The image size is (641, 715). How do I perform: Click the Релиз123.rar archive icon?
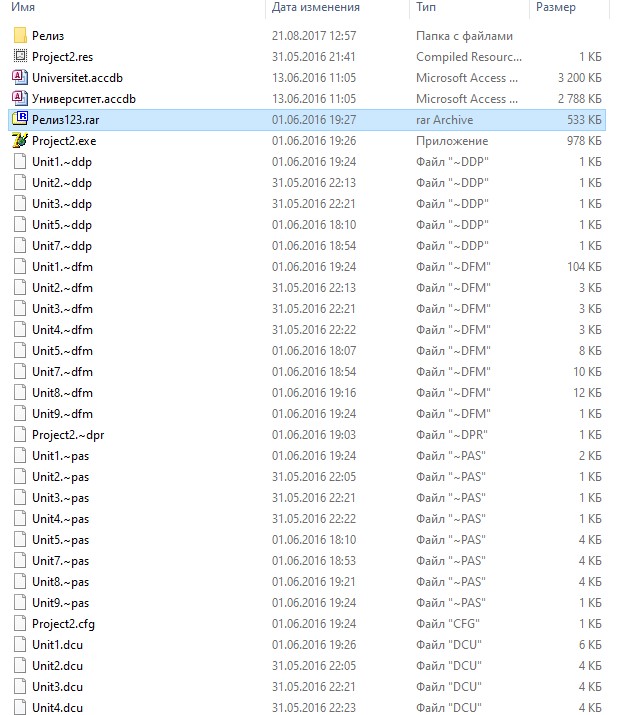coord(20,120)
